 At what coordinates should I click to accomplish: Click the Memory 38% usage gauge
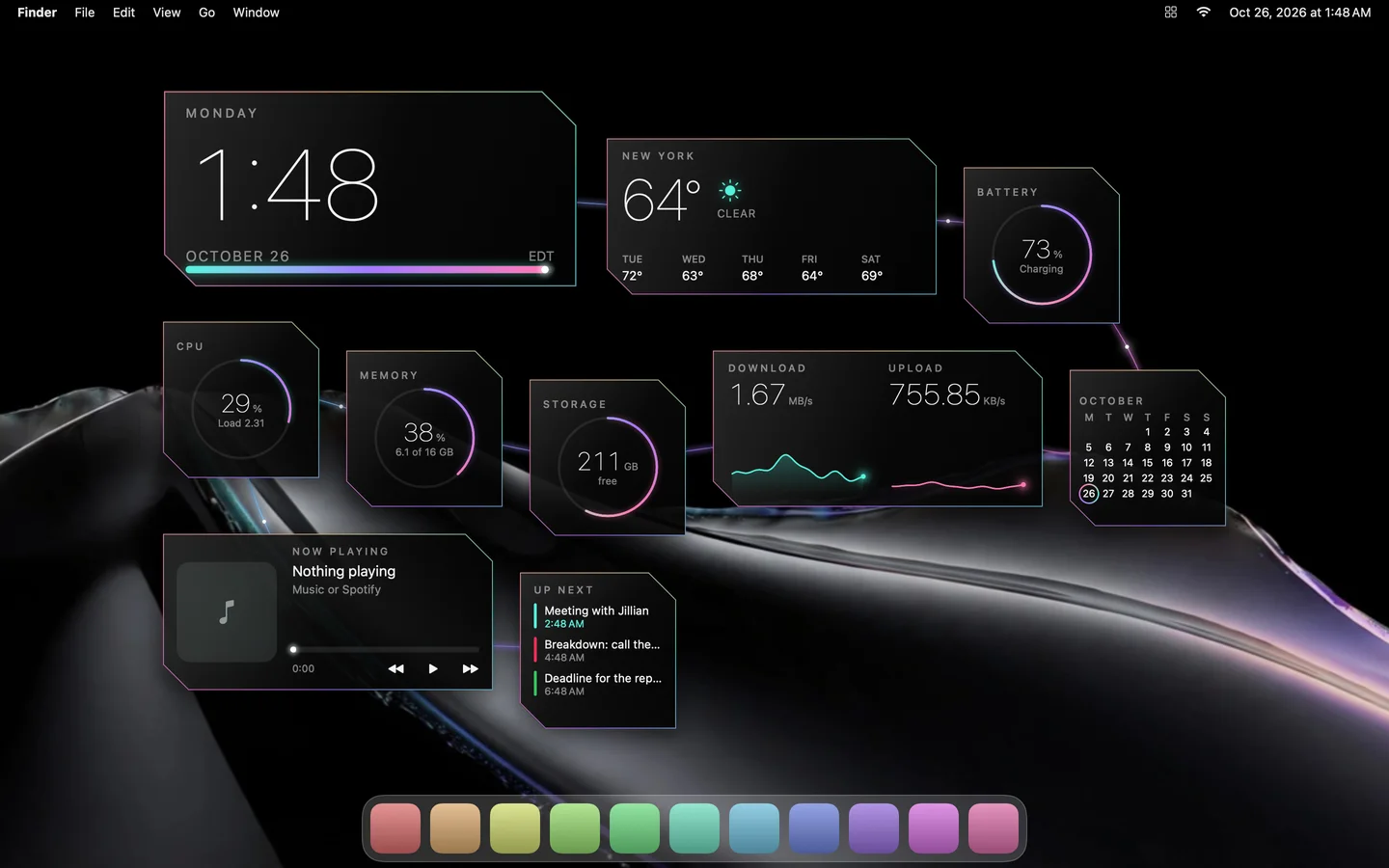424,438
